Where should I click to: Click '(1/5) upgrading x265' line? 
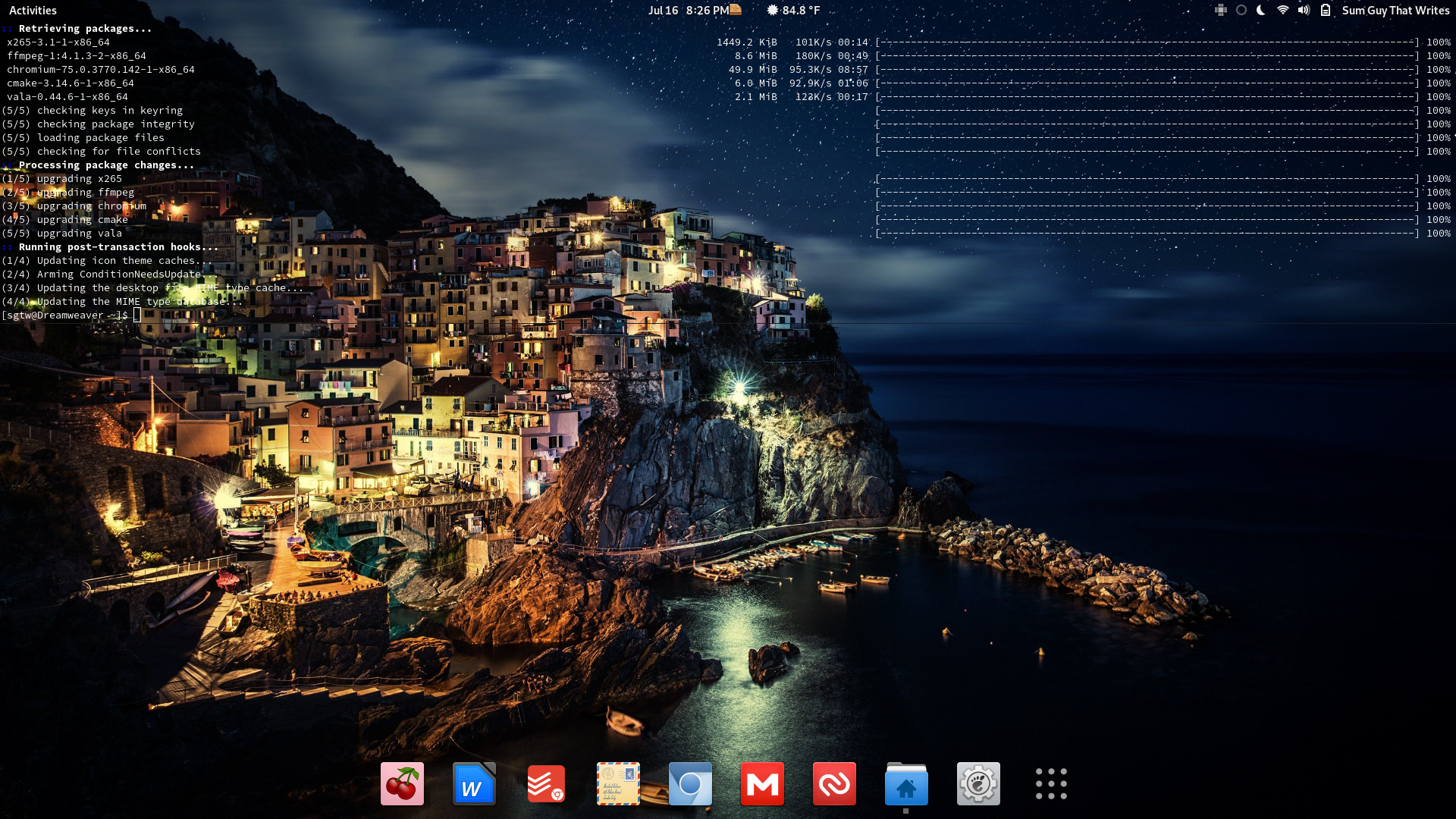62,179
